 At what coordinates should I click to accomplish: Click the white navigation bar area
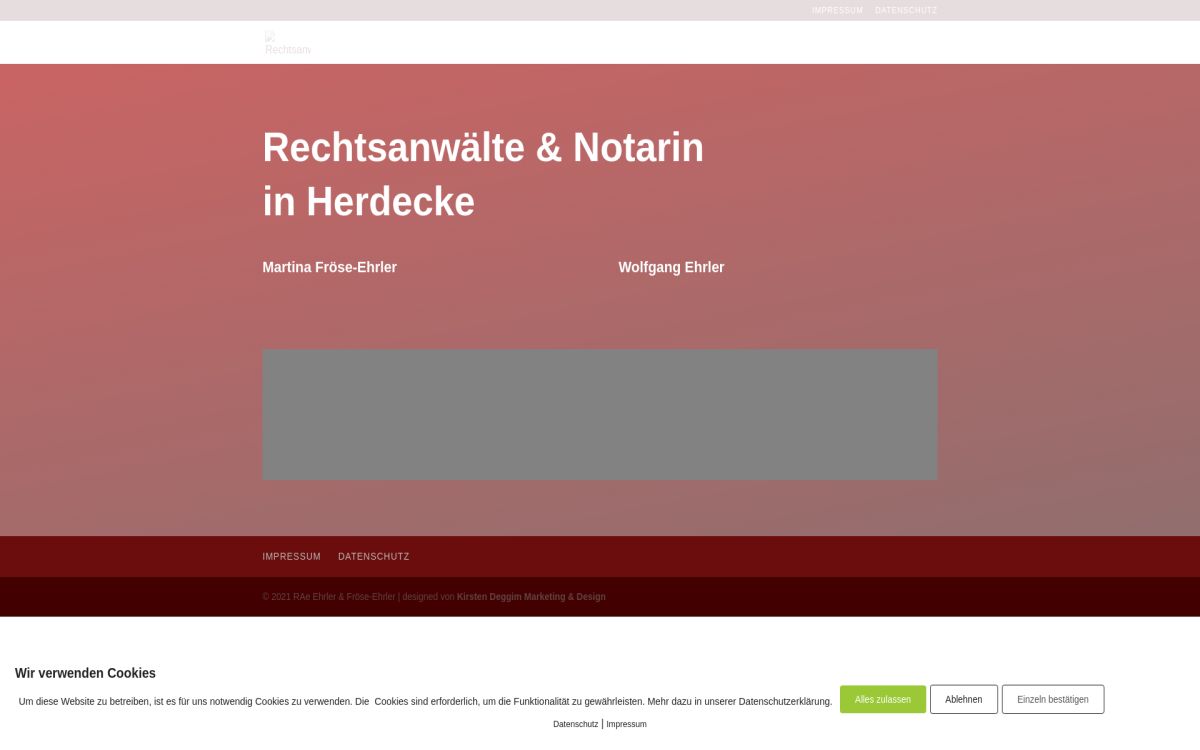point(700,42)
